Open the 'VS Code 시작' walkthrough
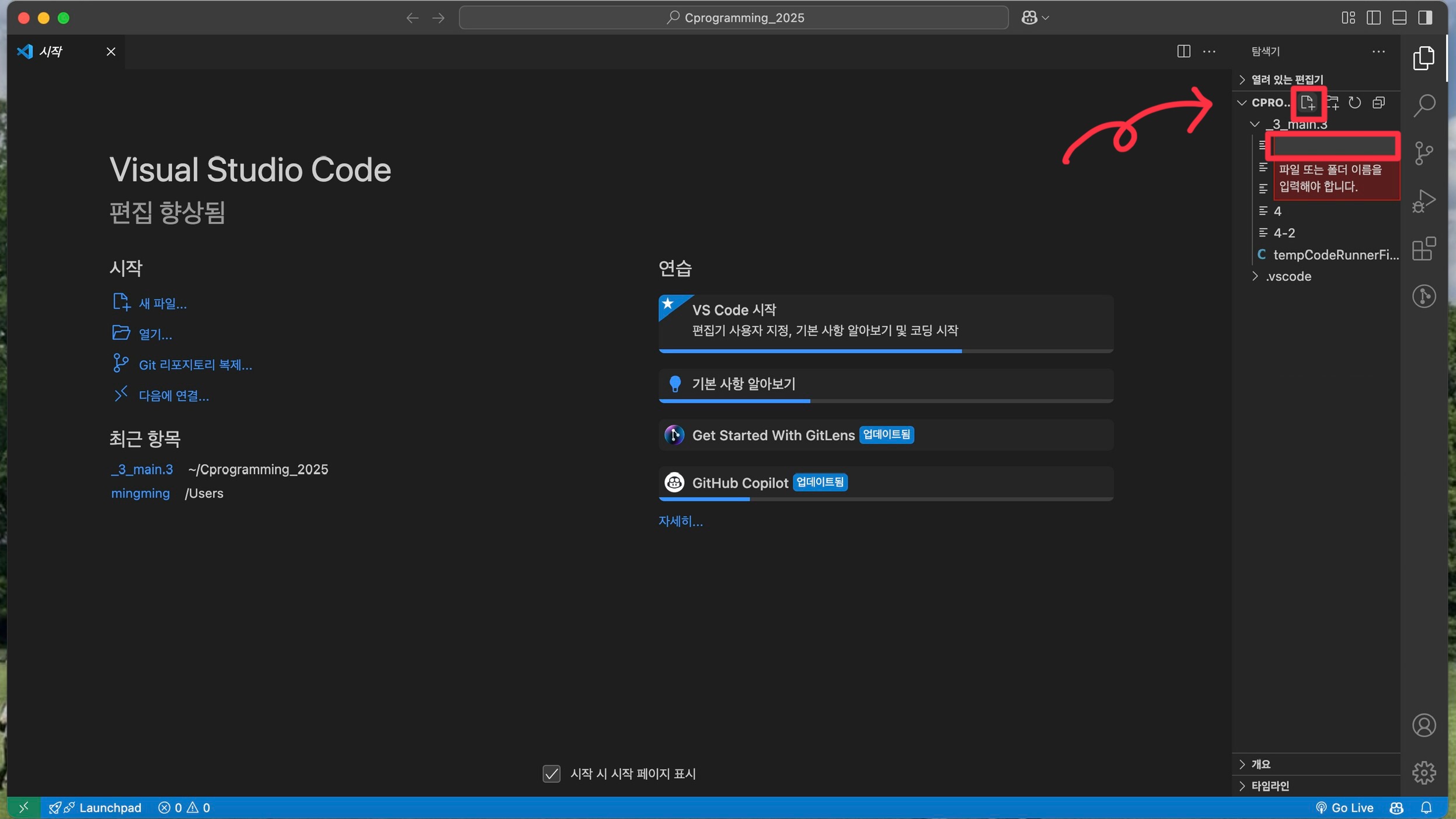The image size is (1456, 819). pos(886,323)
